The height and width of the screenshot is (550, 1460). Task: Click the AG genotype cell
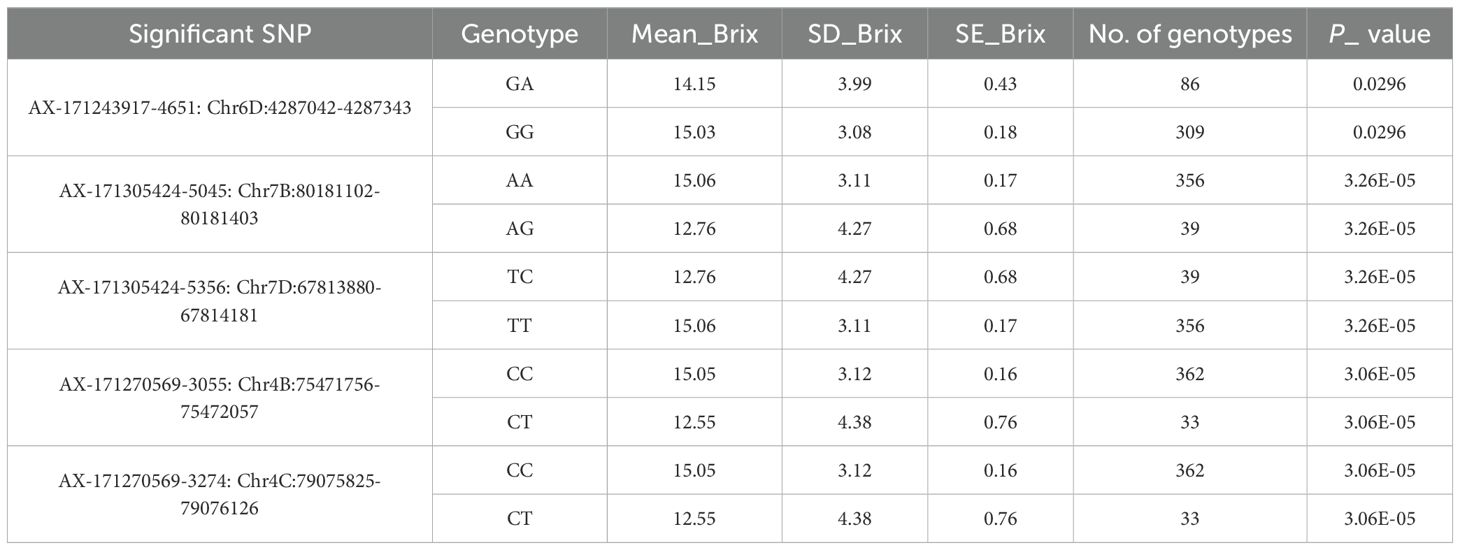519,228
